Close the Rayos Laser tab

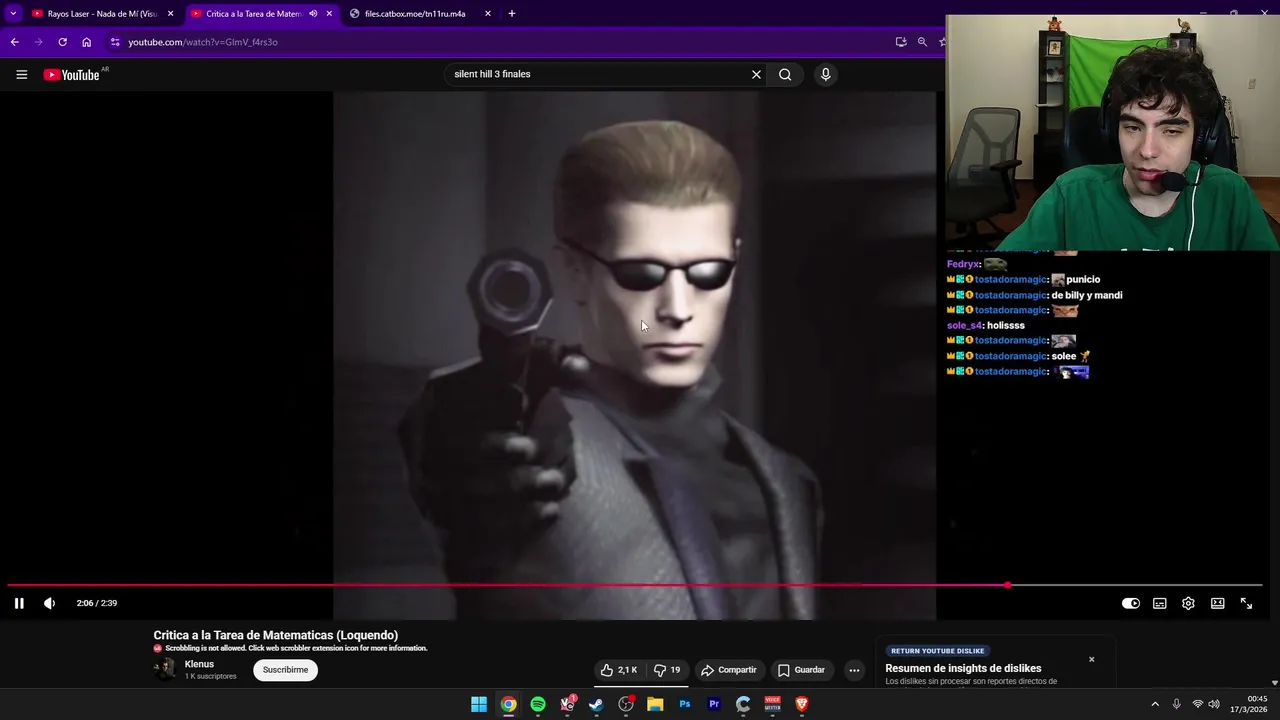[170, 14]
